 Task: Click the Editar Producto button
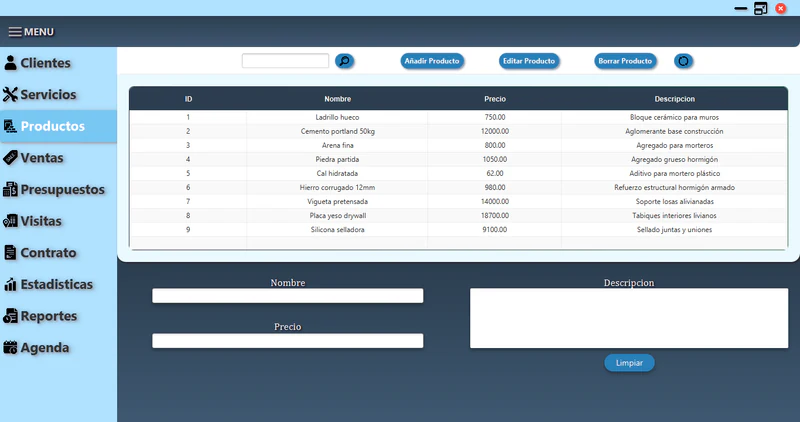(529, 61)
